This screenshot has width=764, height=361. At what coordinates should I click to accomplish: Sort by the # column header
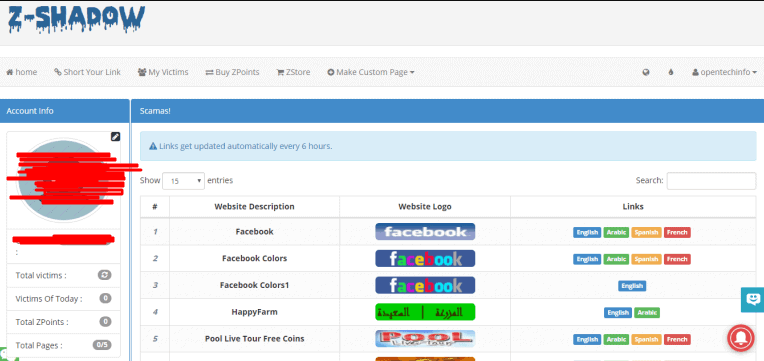coord(154,207)
